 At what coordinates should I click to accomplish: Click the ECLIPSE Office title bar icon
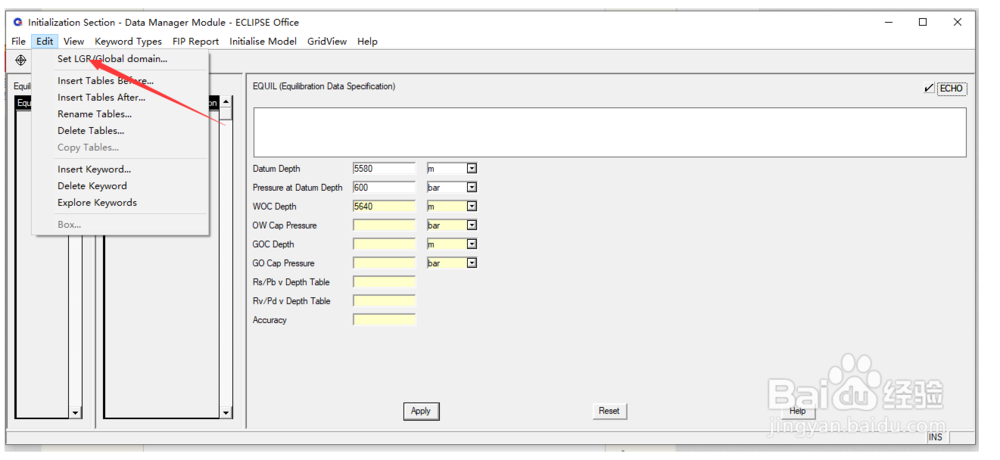point(18,22)
